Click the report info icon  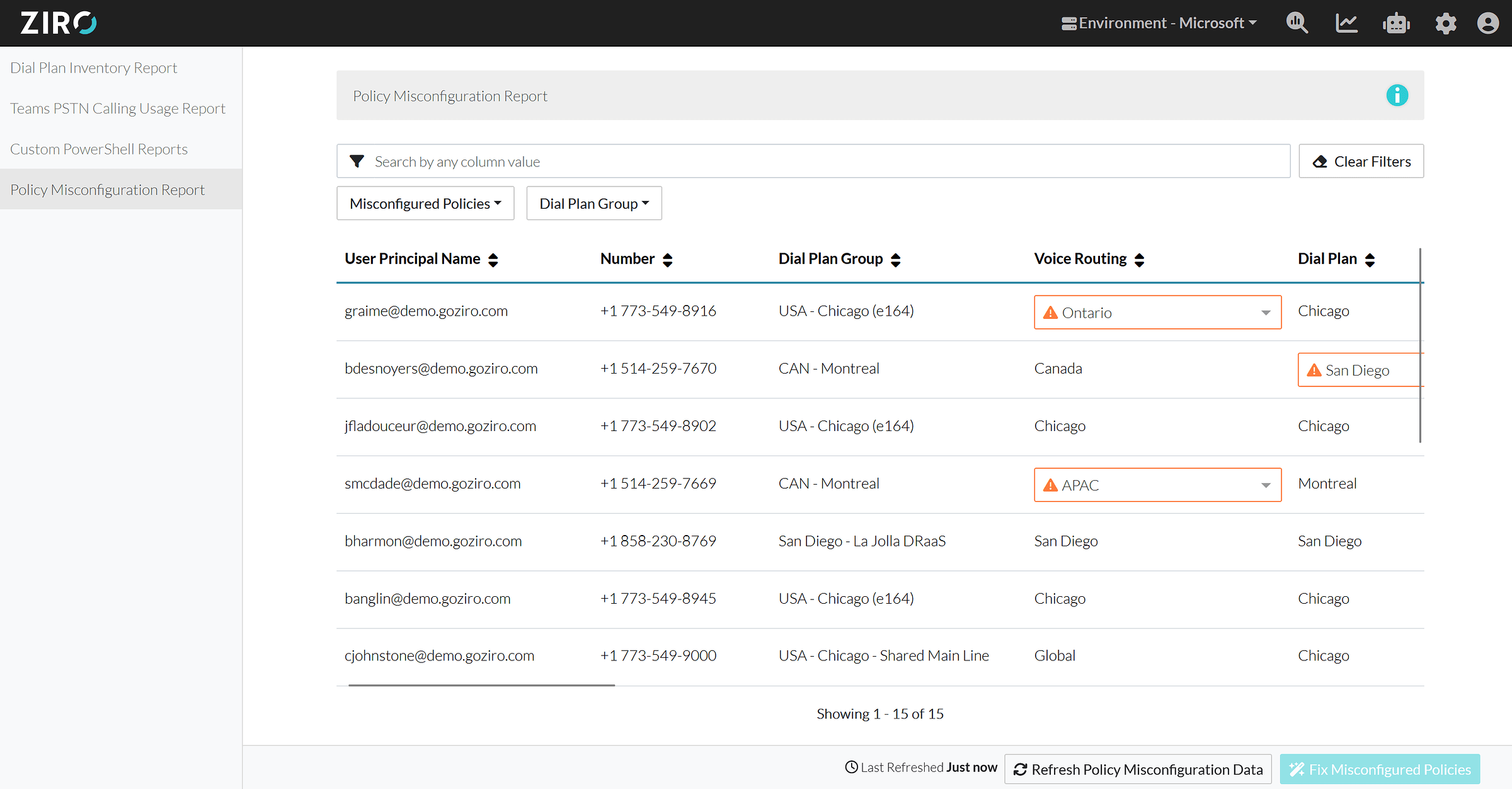click(1397, 96)
